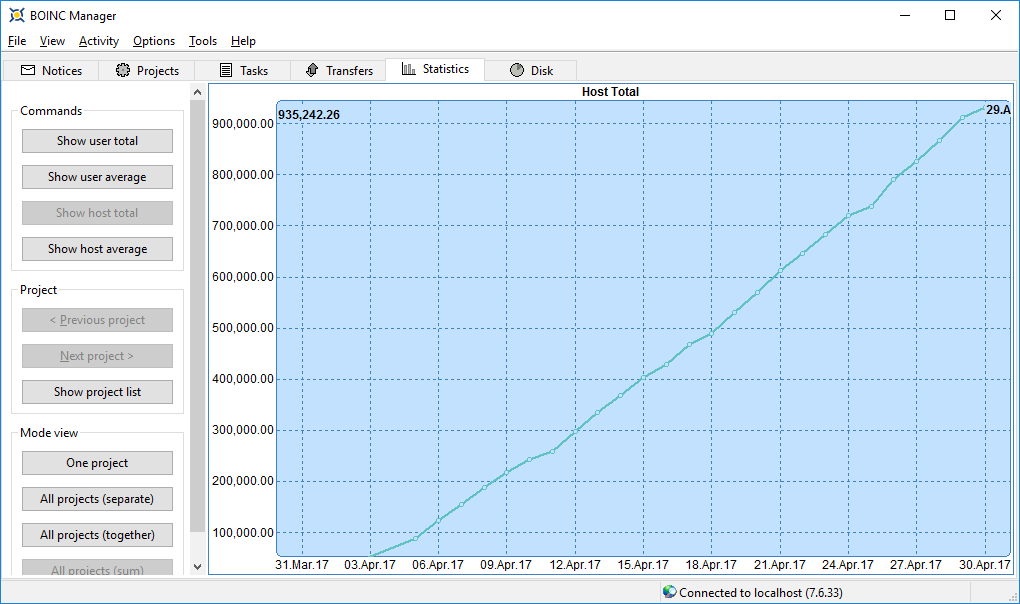Click Show user total button
Image resolution: width=1020 pixels, height=604 pixels.
click(x=98, y=141)
